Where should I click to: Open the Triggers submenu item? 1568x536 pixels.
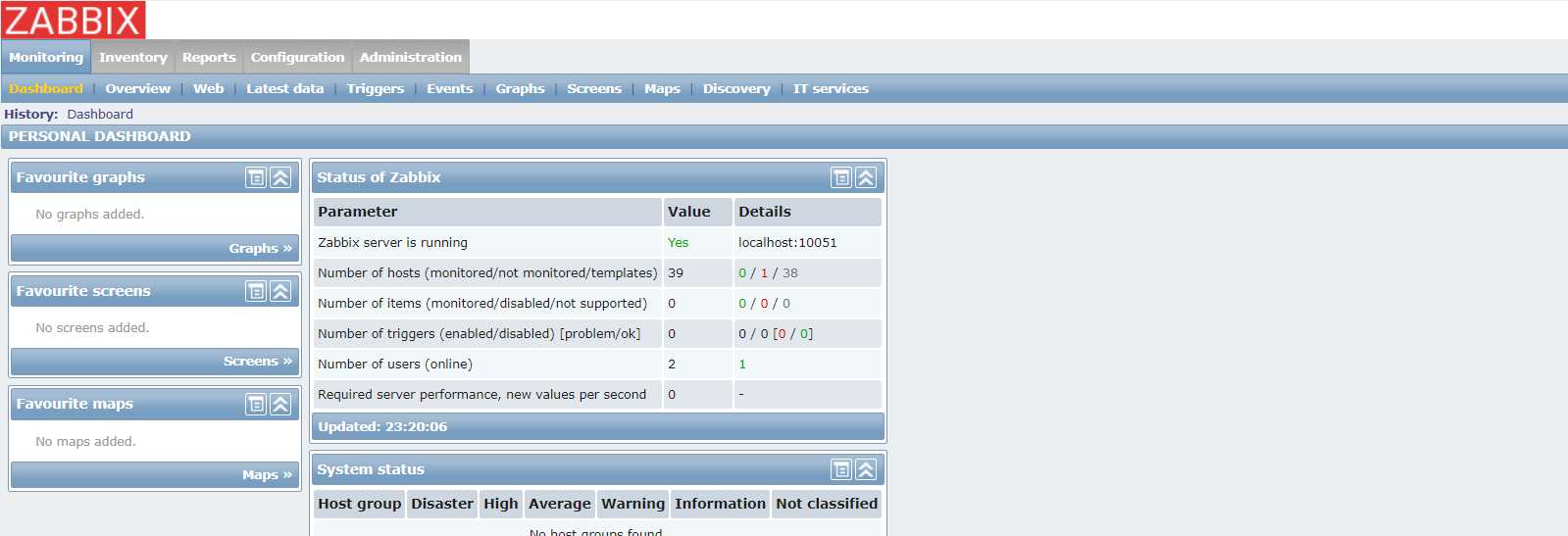pos(376,88)
